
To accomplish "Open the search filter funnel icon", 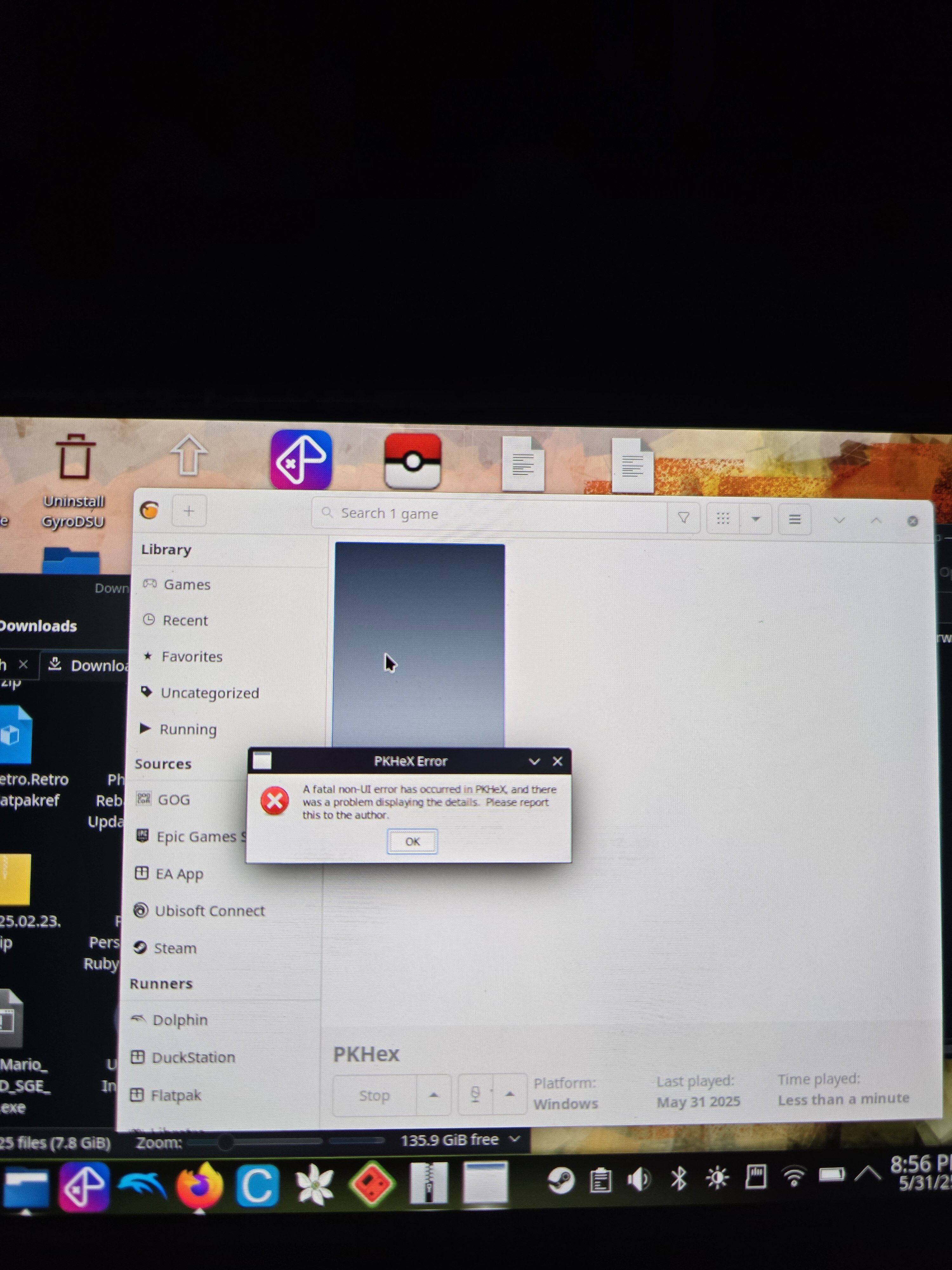I will coord(684,518).
